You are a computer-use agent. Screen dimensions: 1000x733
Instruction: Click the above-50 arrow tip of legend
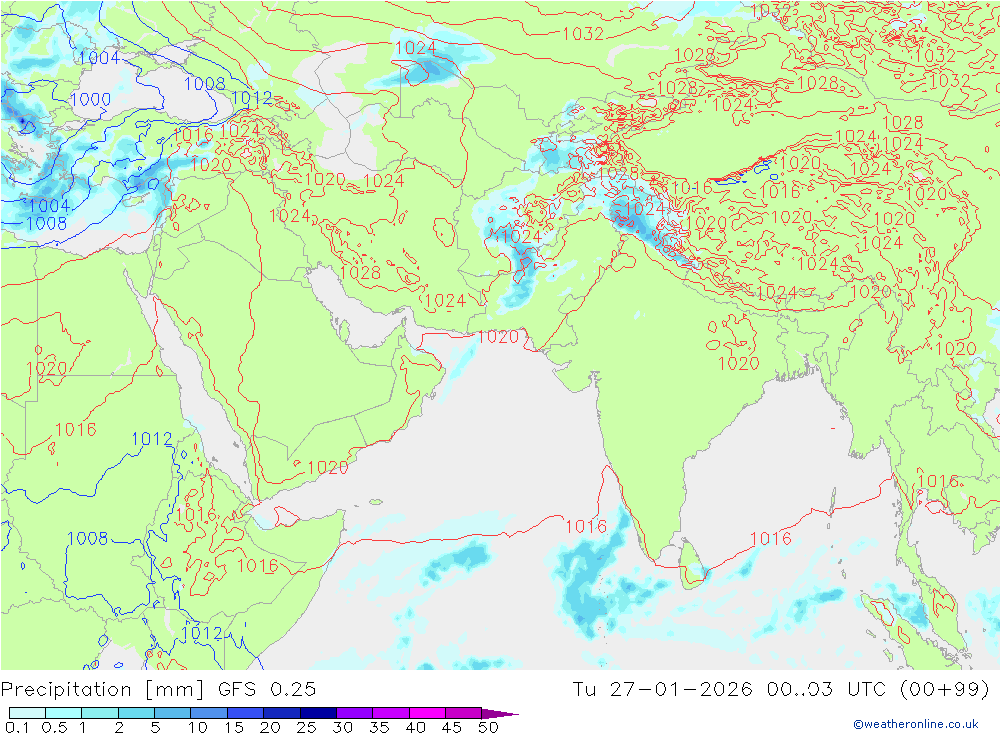(500, 714)
